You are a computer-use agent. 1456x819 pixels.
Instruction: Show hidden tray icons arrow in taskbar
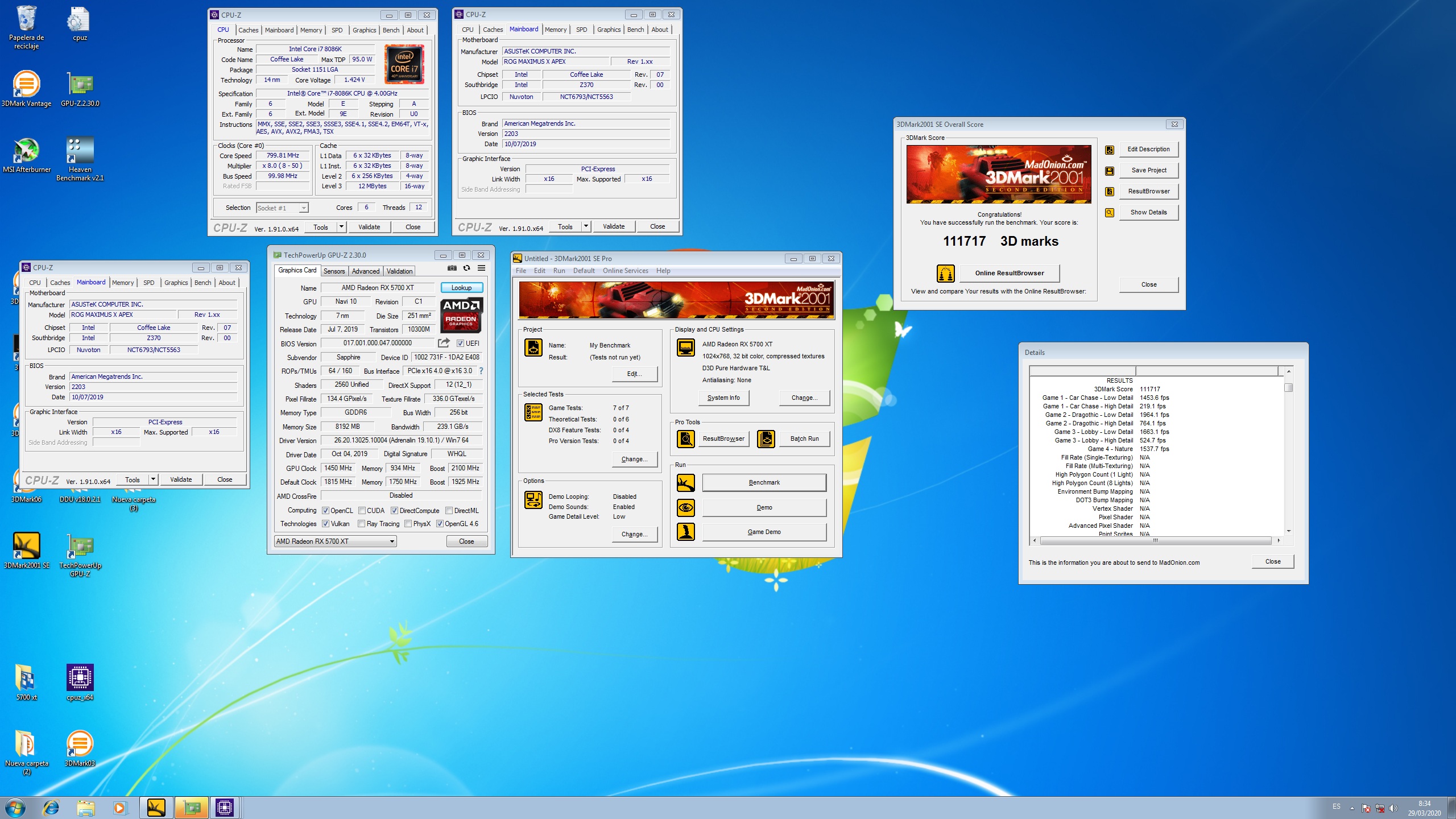1352,808
